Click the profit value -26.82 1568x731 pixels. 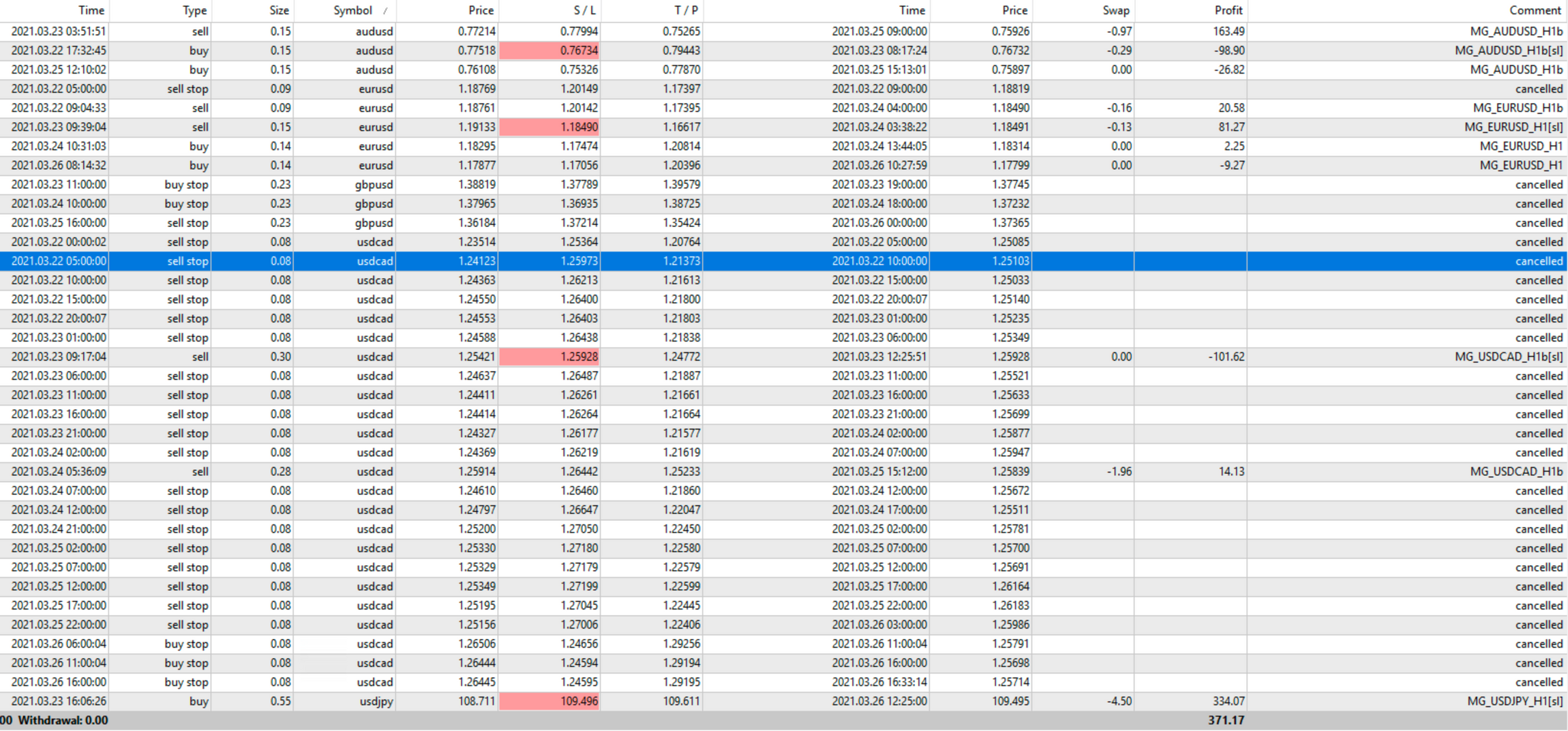[x=1229, y=70]
